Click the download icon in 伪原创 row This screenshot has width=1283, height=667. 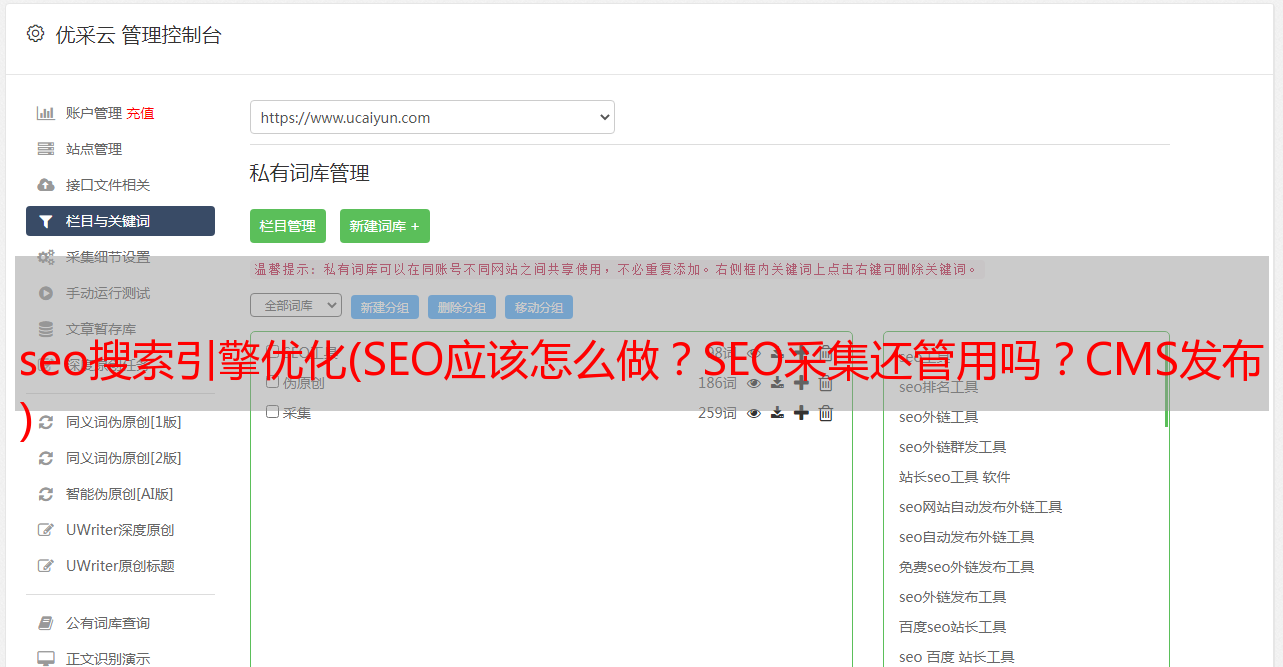coord(777,383)
